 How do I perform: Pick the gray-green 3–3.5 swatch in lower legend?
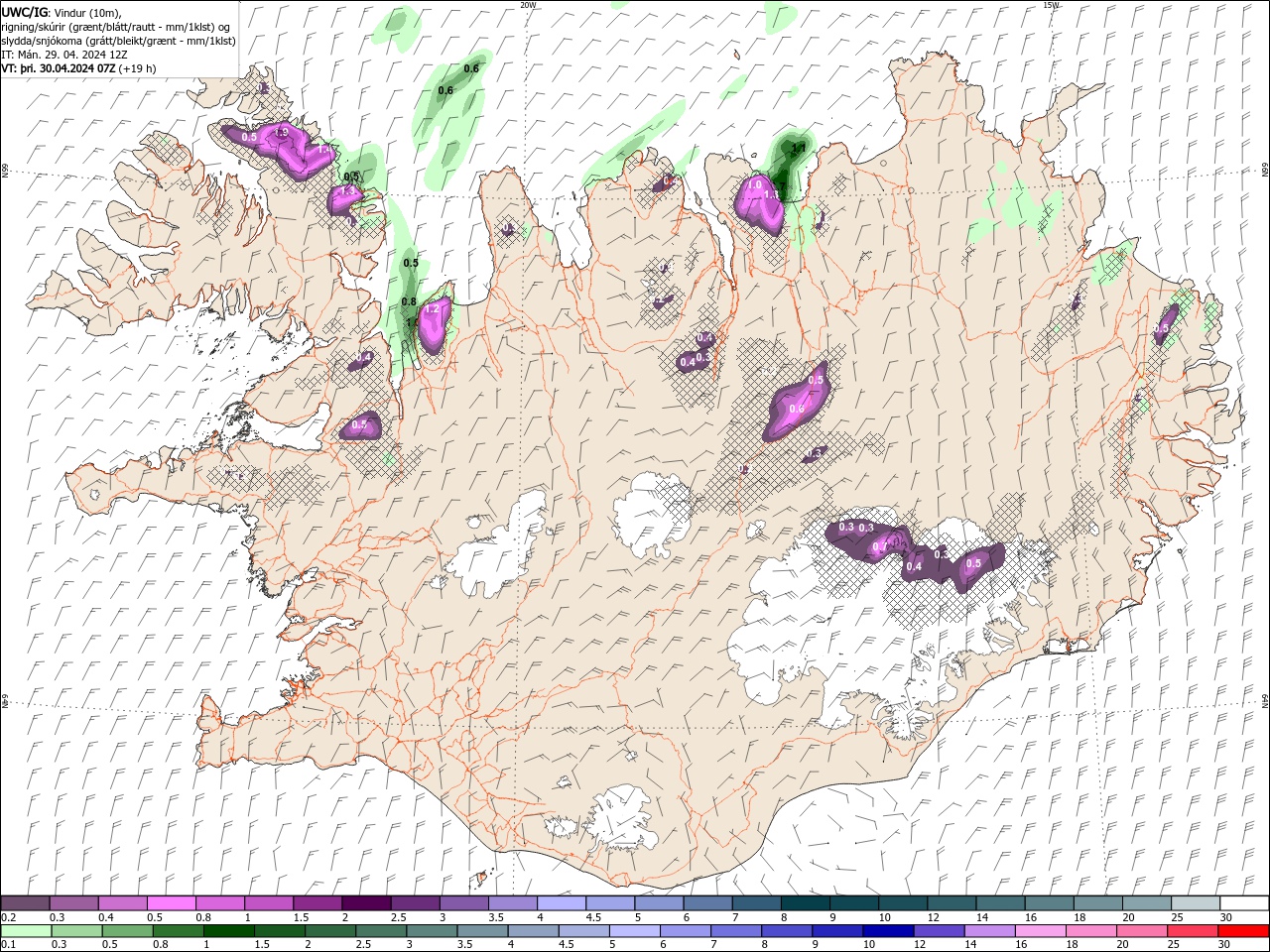432,931
